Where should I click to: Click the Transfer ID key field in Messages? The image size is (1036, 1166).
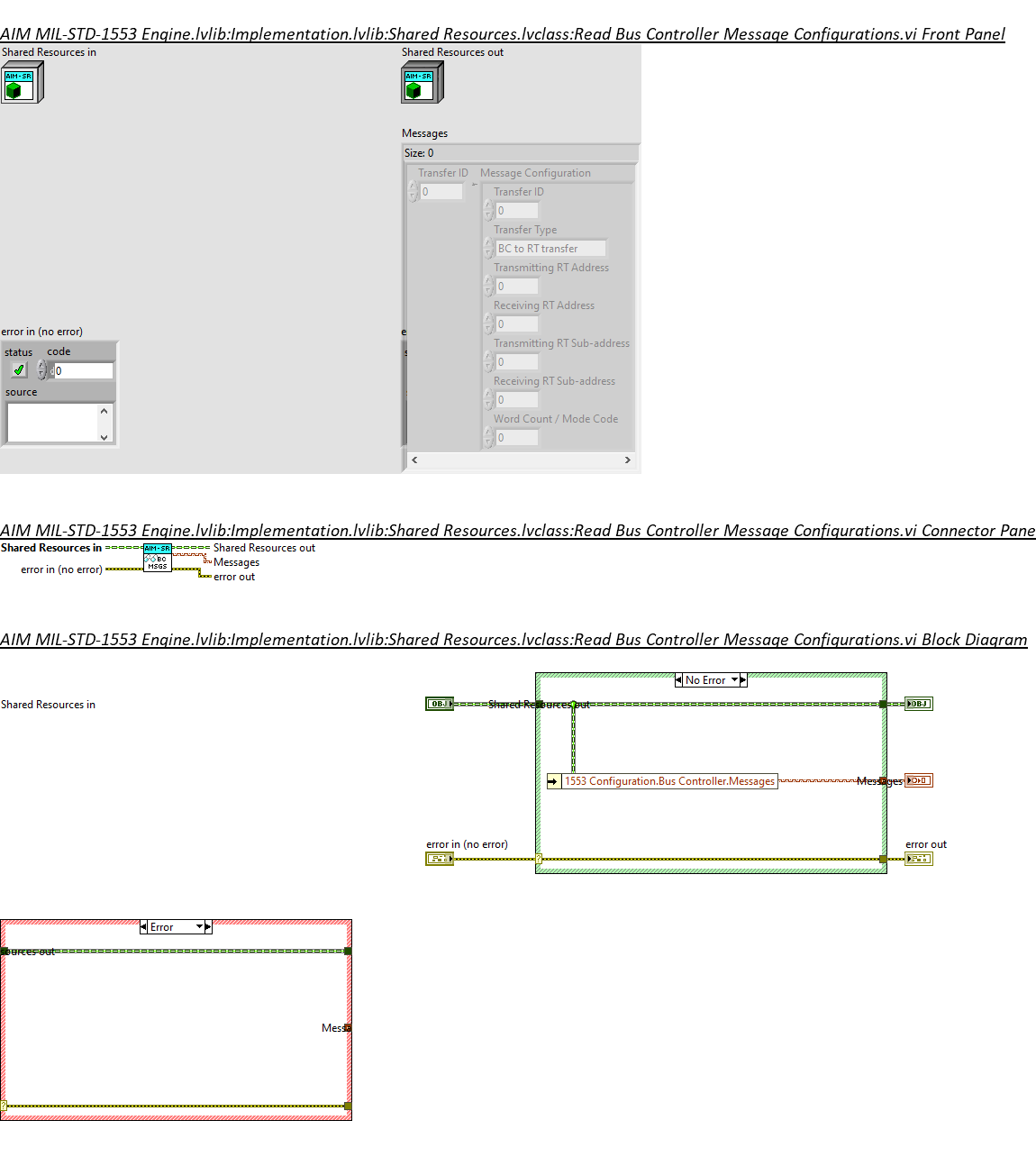pos(441,192)
